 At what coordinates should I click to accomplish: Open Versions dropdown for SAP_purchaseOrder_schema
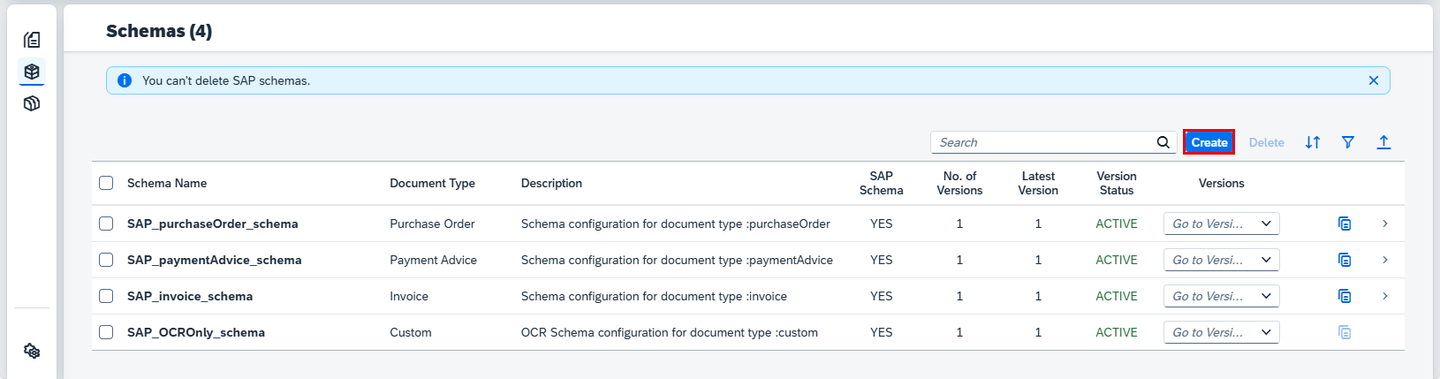1221,224
